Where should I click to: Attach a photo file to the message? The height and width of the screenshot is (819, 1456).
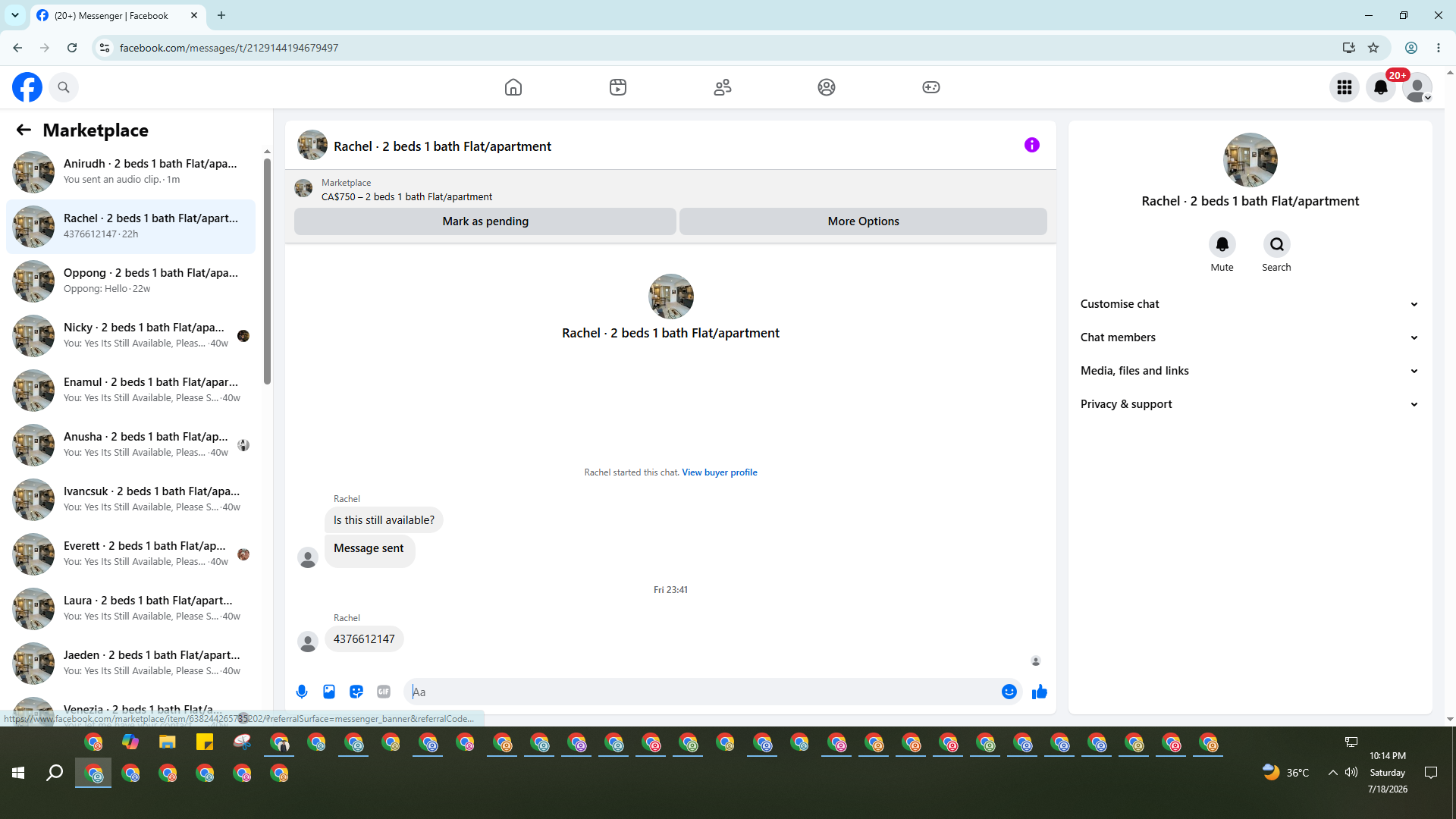pos(329,692)
